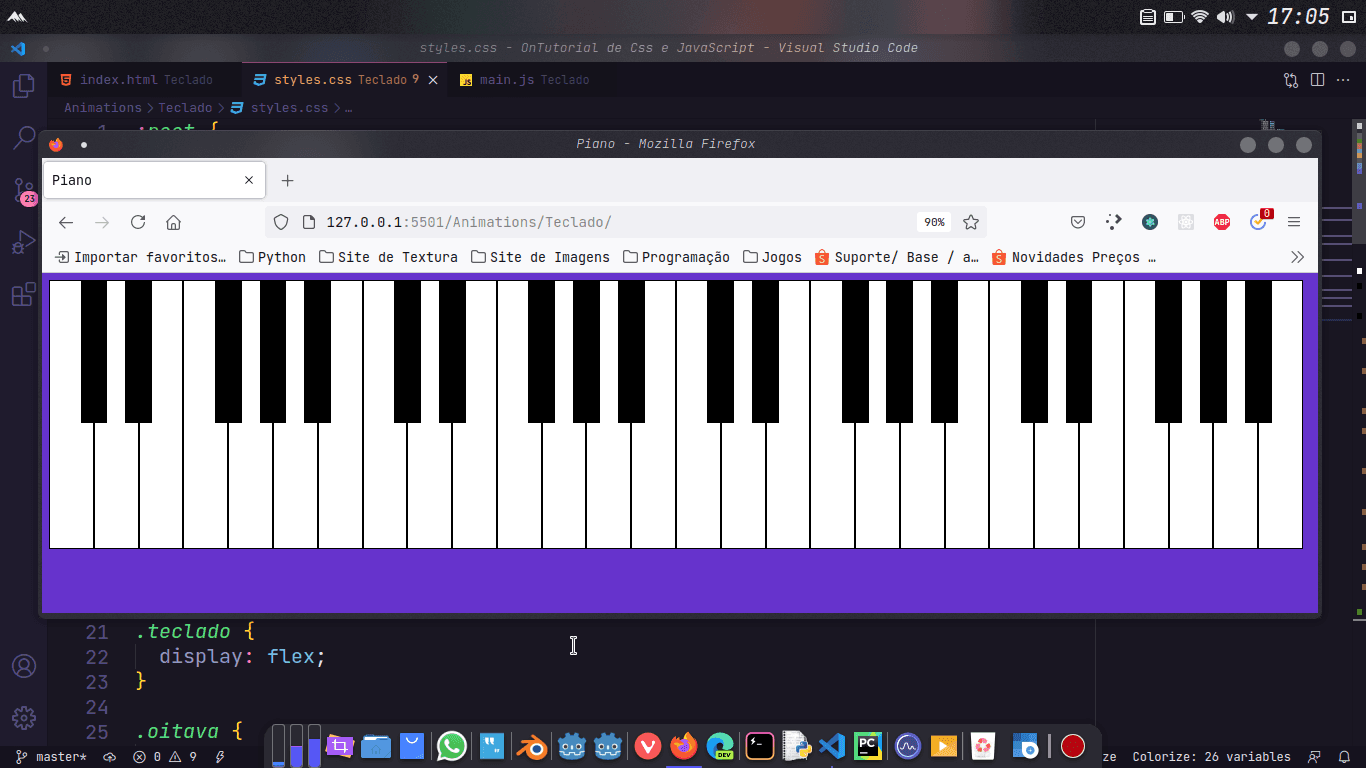This screenshot has width=1366, height=768.
Task: Click the red record button in dock
Action: pos(1073,746)
